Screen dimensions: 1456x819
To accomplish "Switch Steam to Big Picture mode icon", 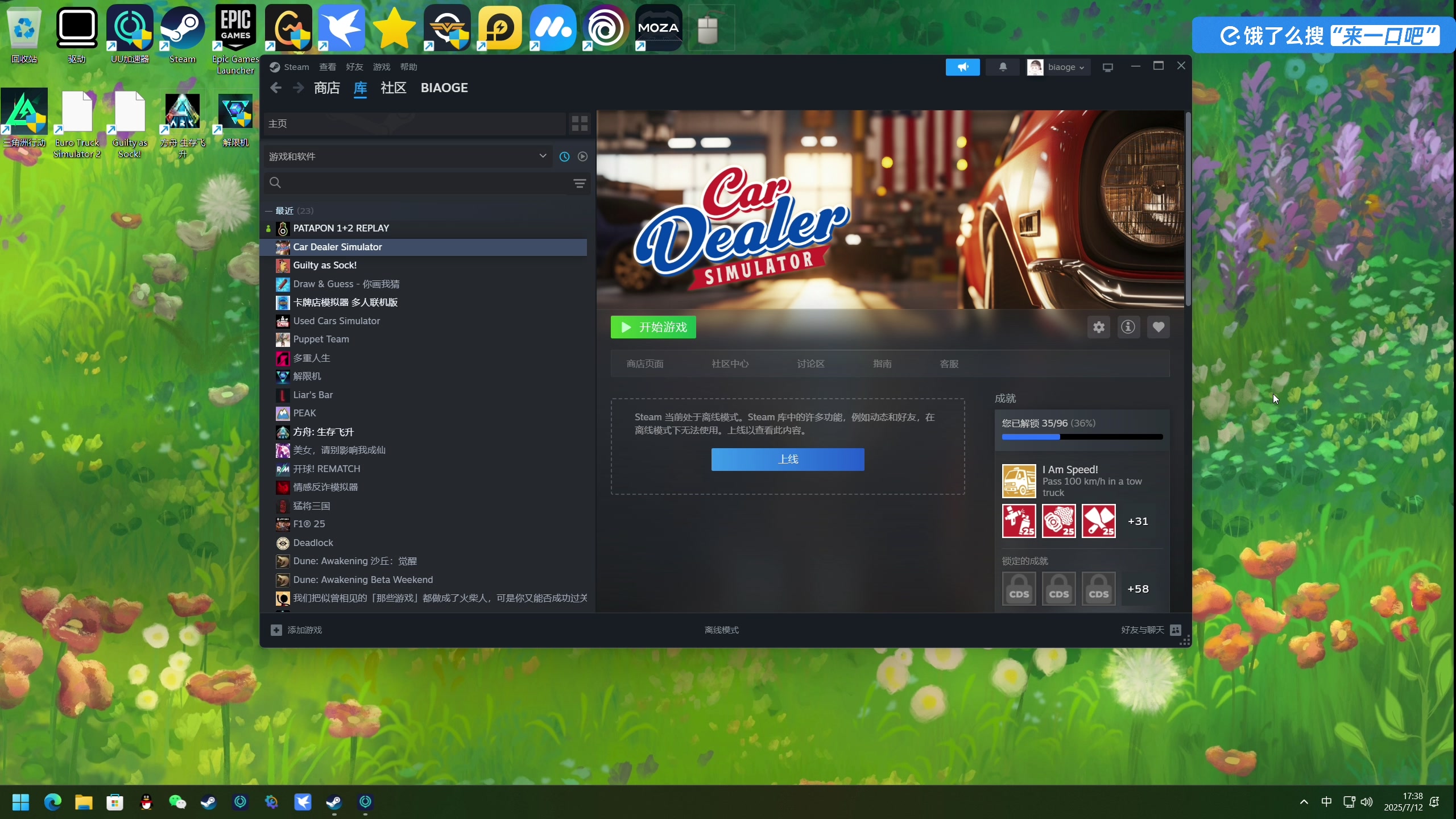I will point(1107,67).
